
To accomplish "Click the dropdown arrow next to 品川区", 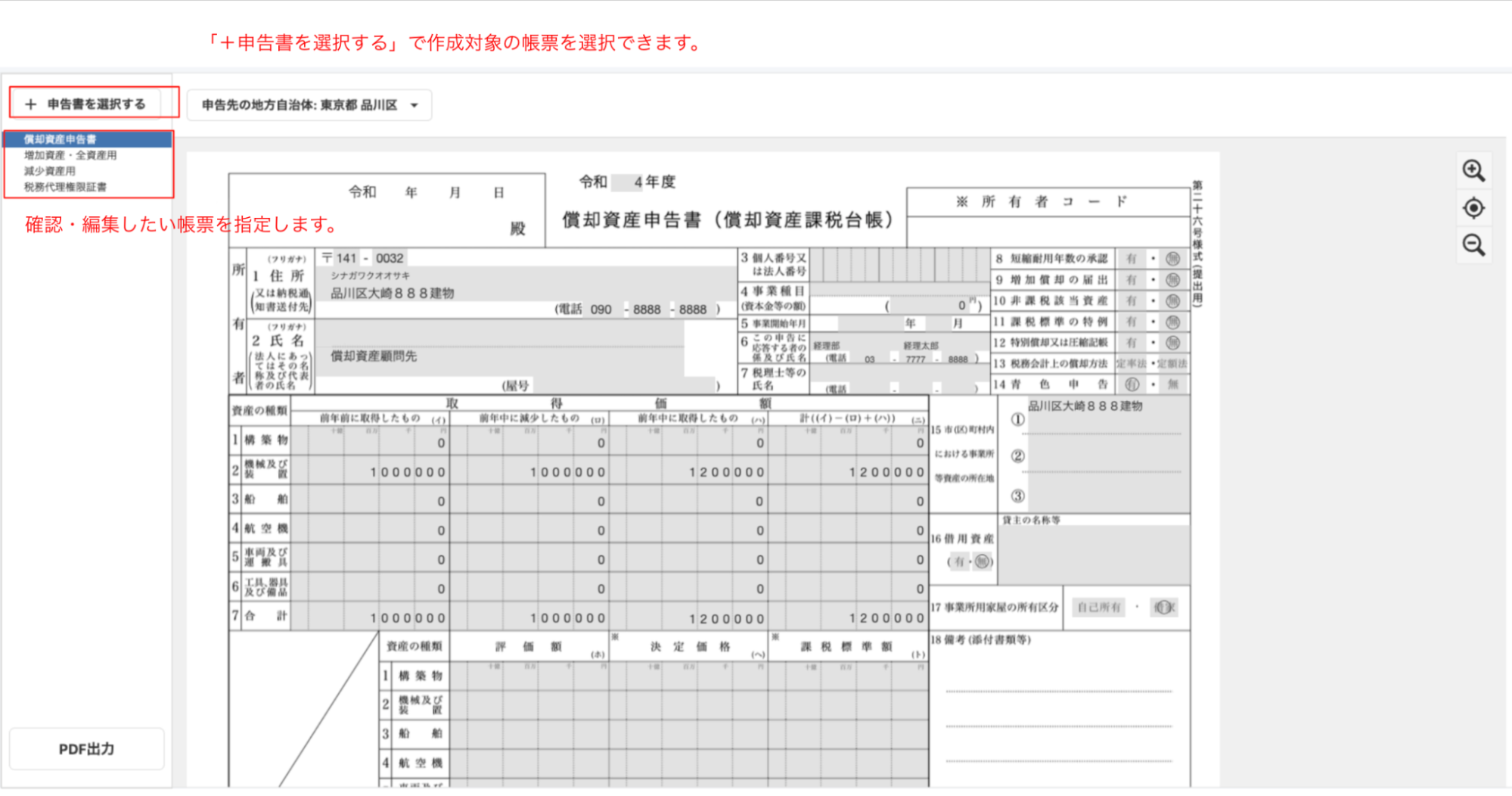I will coord(414,105).
